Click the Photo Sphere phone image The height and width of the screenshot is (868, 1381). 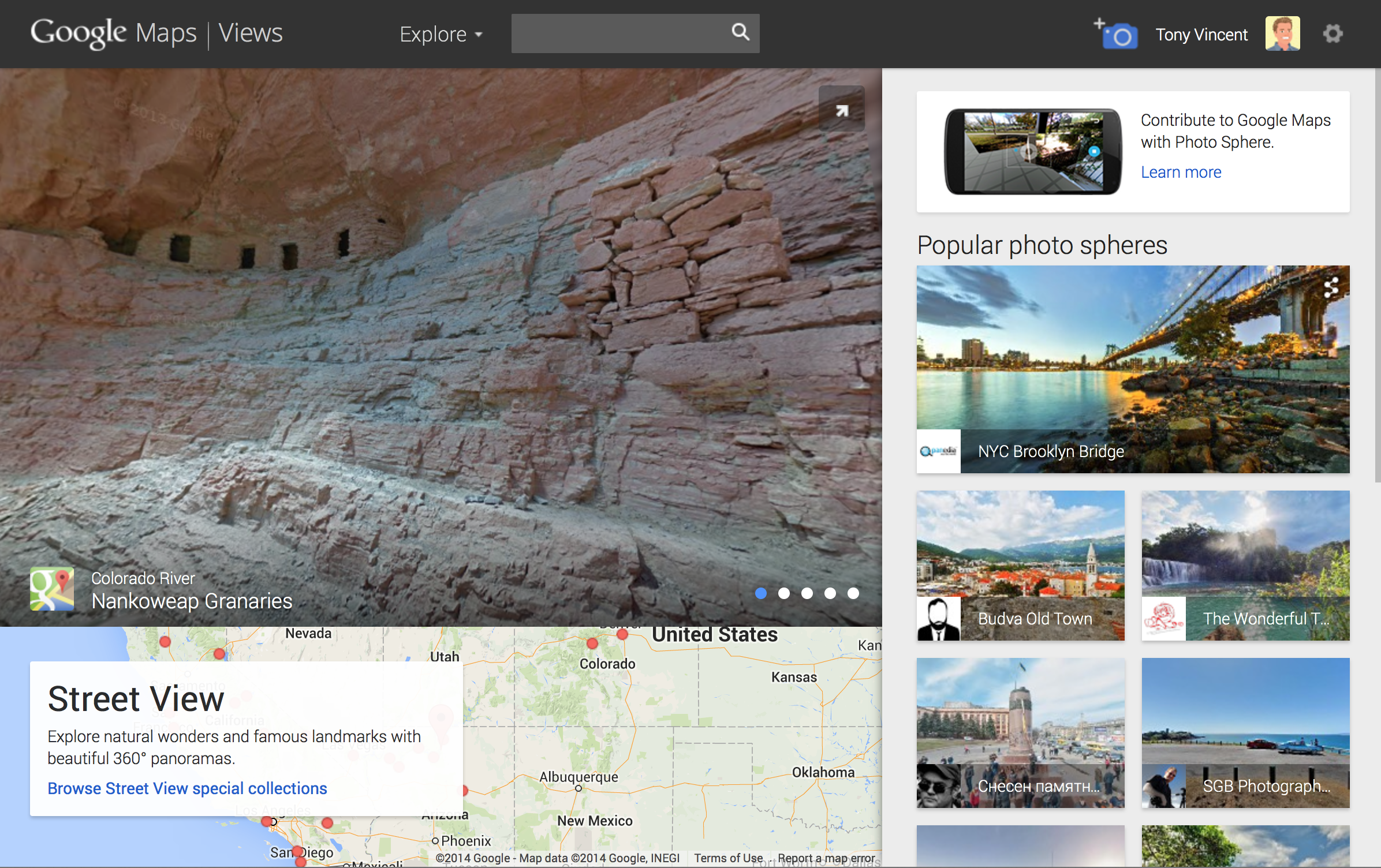coord(1033,152)
